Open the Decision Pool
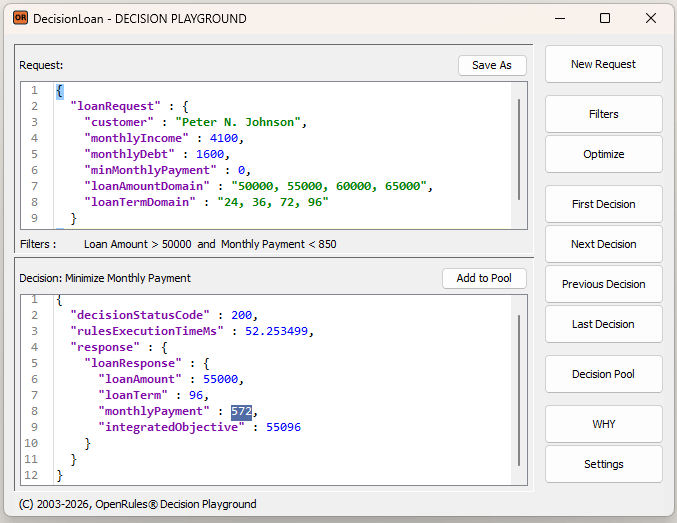This screenshot has height=523, width=677. click(603, 374)
